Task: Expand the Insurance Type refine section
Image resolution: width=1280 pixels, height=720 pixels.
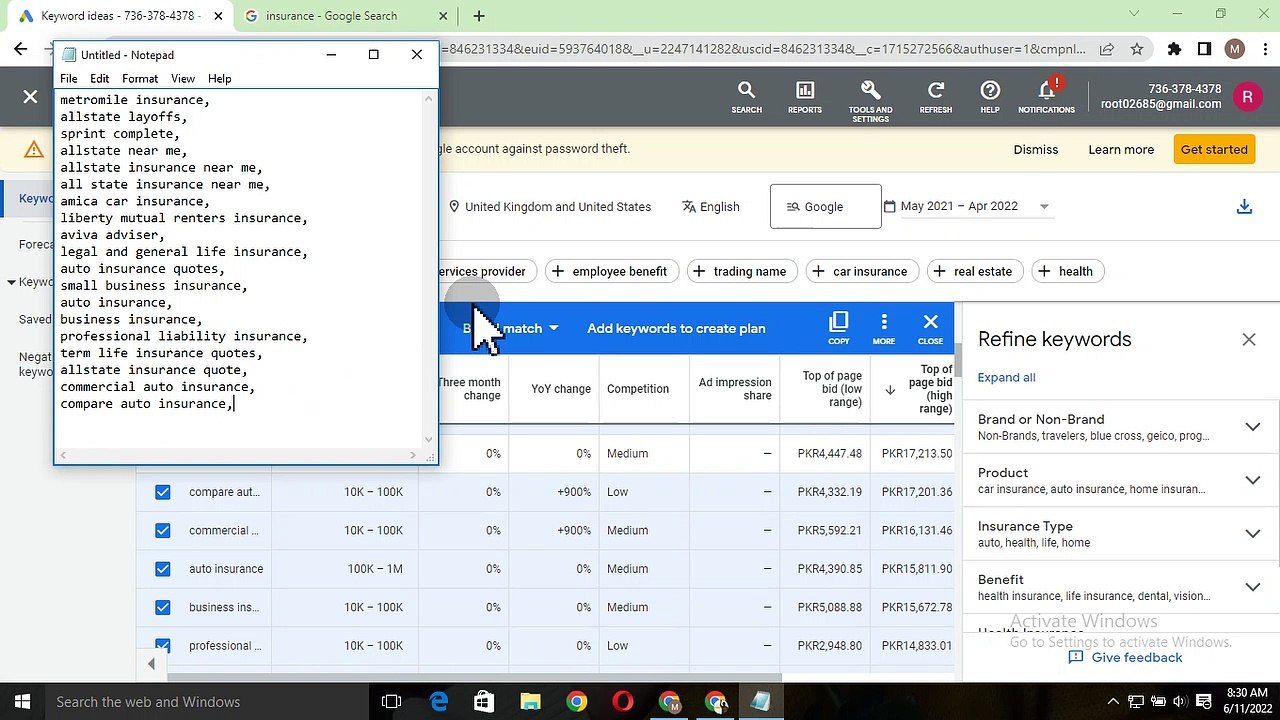Action: click(x=1252, y=533)
